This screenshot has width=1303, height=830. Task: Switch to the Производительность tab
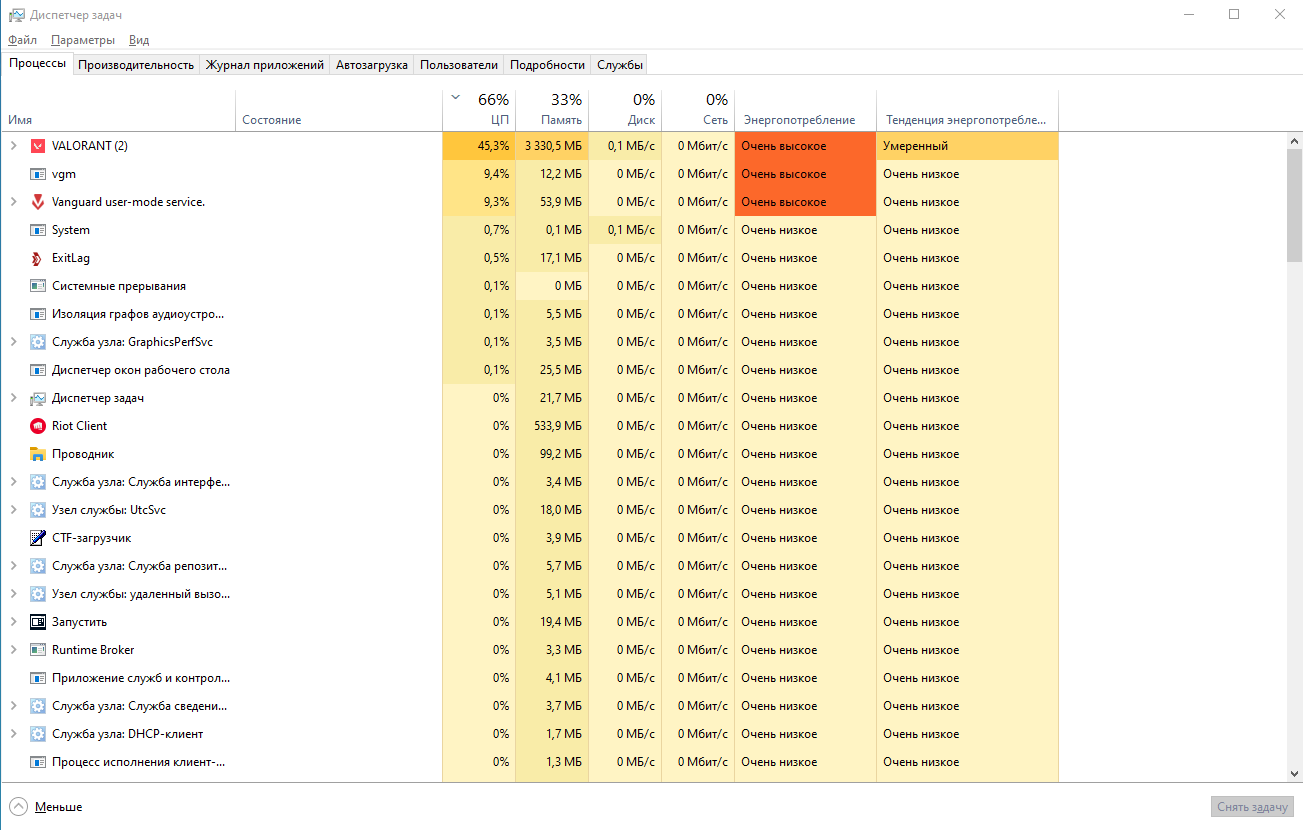(x=136, y=65)
